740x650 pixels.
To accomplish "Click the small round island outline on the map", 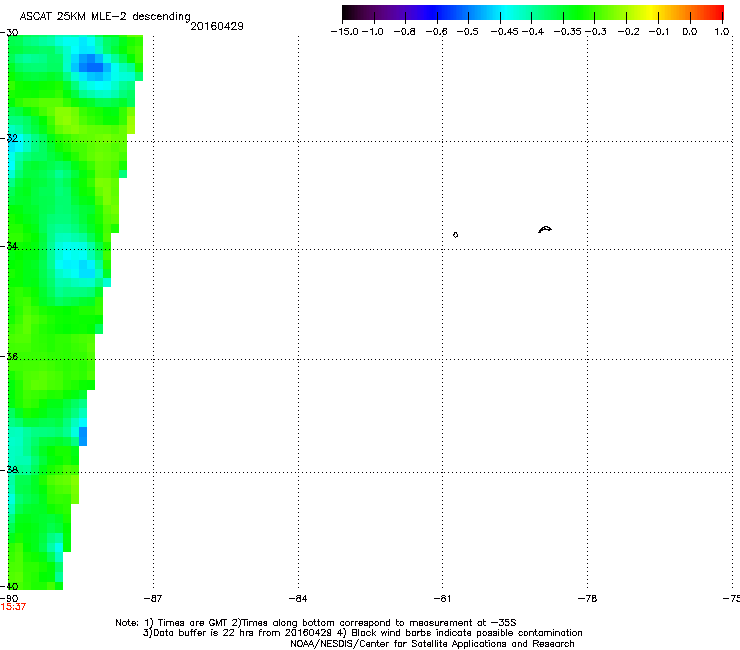I will pos(455,235).
